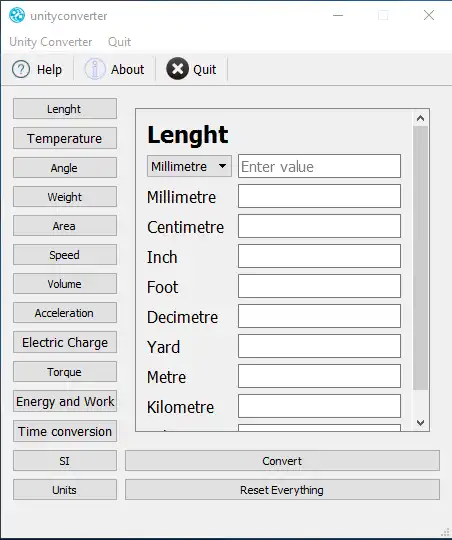Click the scroll down arrow of unit list

[420, 423]
